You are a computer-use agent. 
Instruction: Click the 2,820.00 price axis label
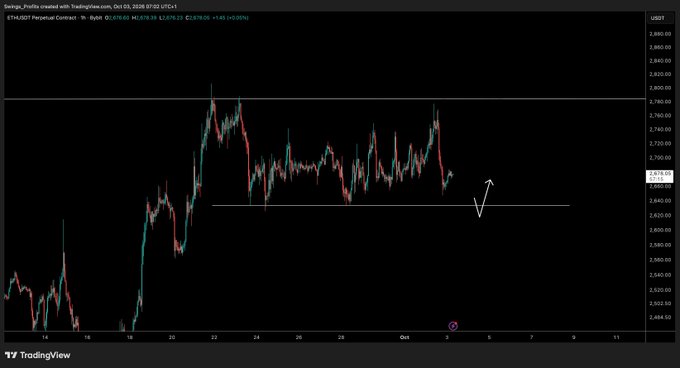(660, 75)
